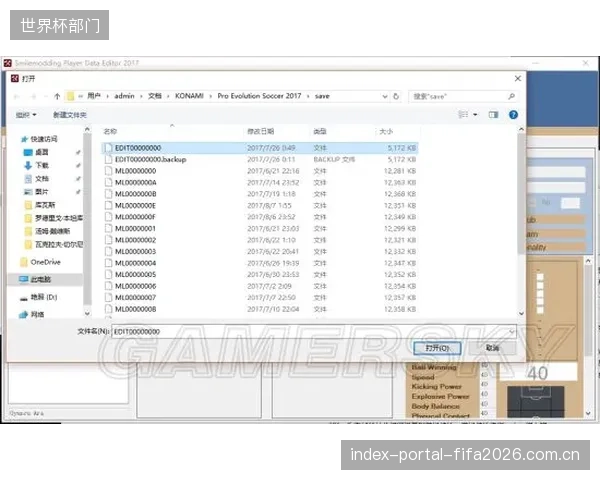600x480 pixels.
Task: Select OneDrive in navigation pane
Action: click(x=41, y=262)
